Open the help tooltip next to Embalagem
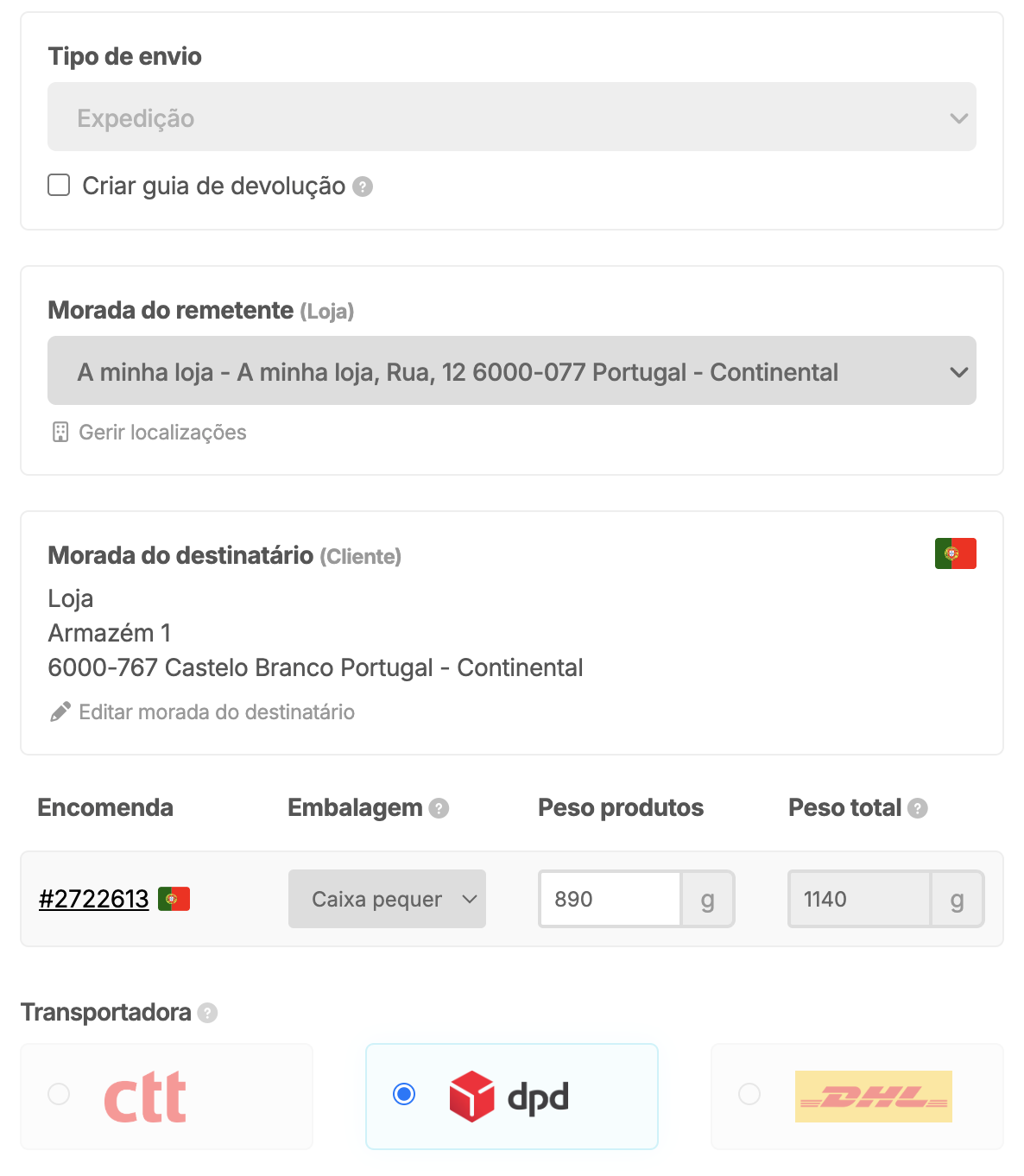Screen dimensions: 1024x1176 point(439,808)
